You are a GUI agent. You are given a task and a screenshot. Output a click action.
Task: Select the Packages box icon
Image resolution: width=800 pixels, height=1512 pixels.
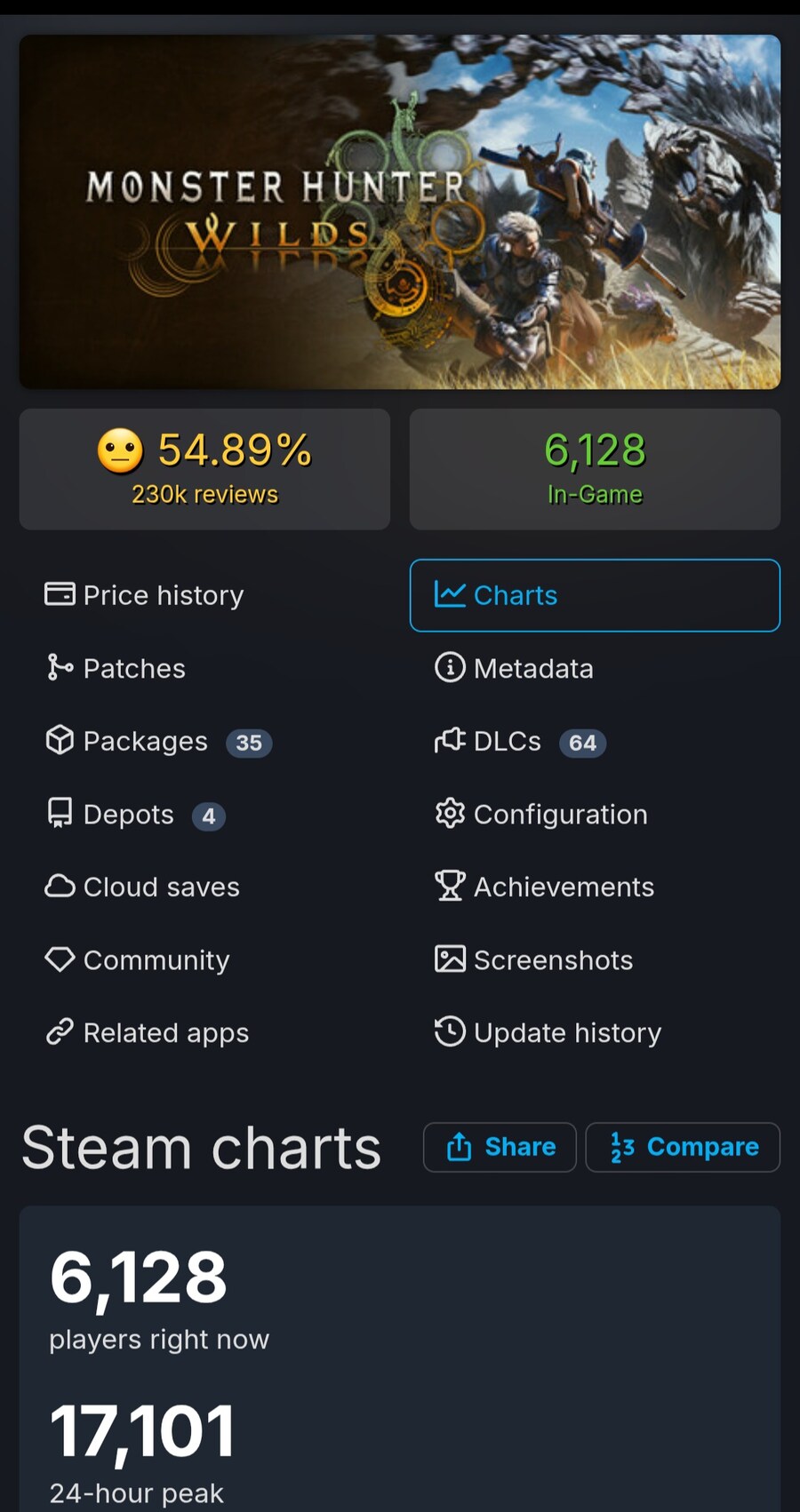pyautogui.click(x=60, y=740)
